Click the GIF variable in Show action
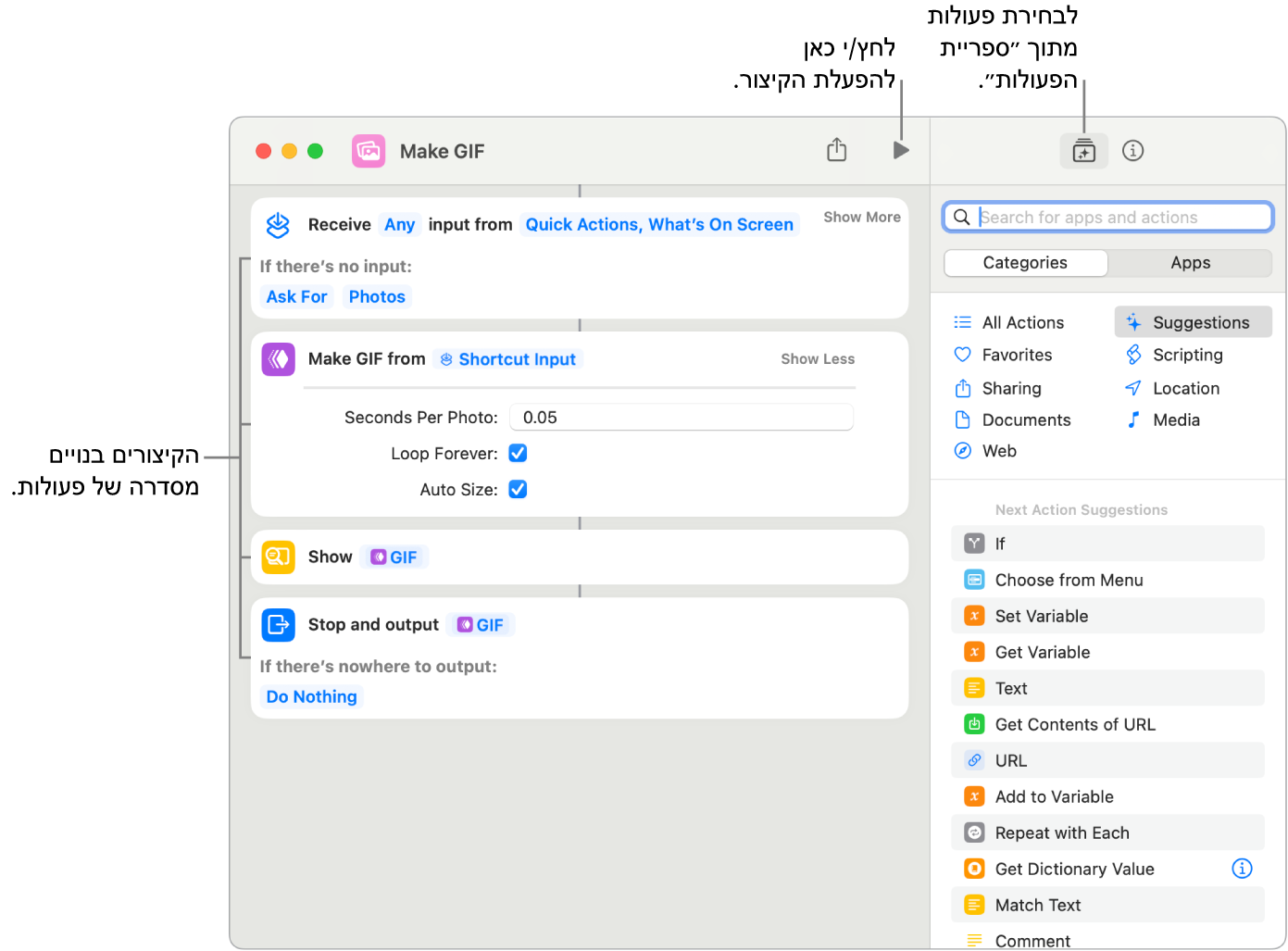 (394, 557)
